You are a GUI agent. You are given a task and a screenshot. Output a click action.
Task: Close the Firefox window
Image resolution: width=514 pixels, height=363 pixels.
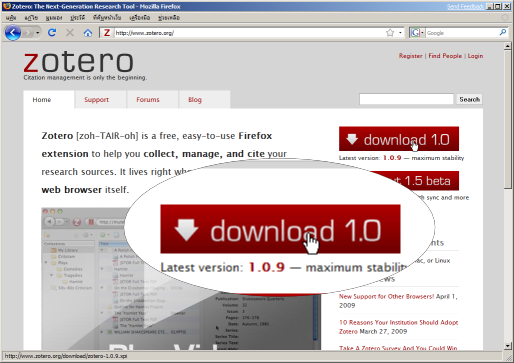[x=507, y=6]
